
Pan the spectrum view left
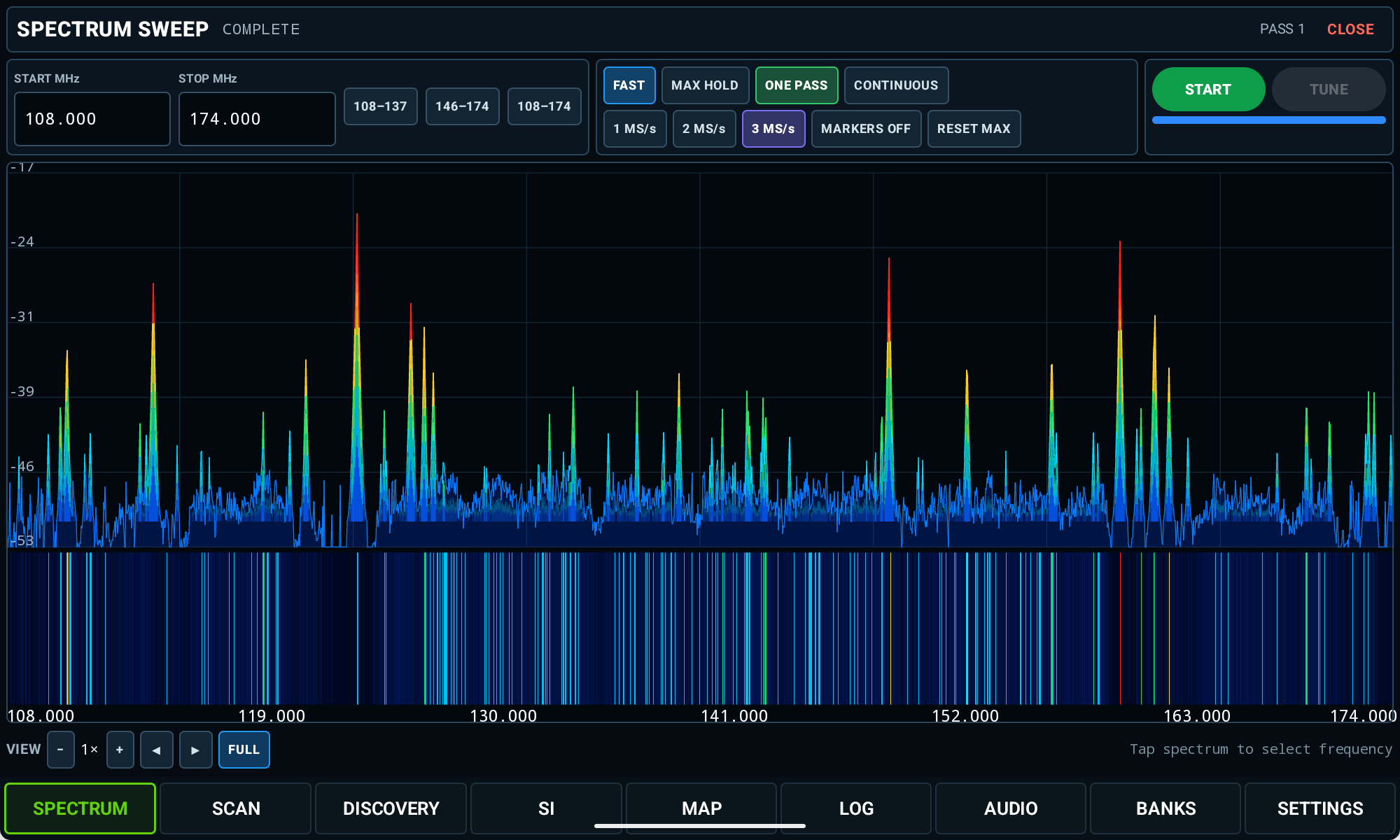pyautogui.click(x=157, y=750)
